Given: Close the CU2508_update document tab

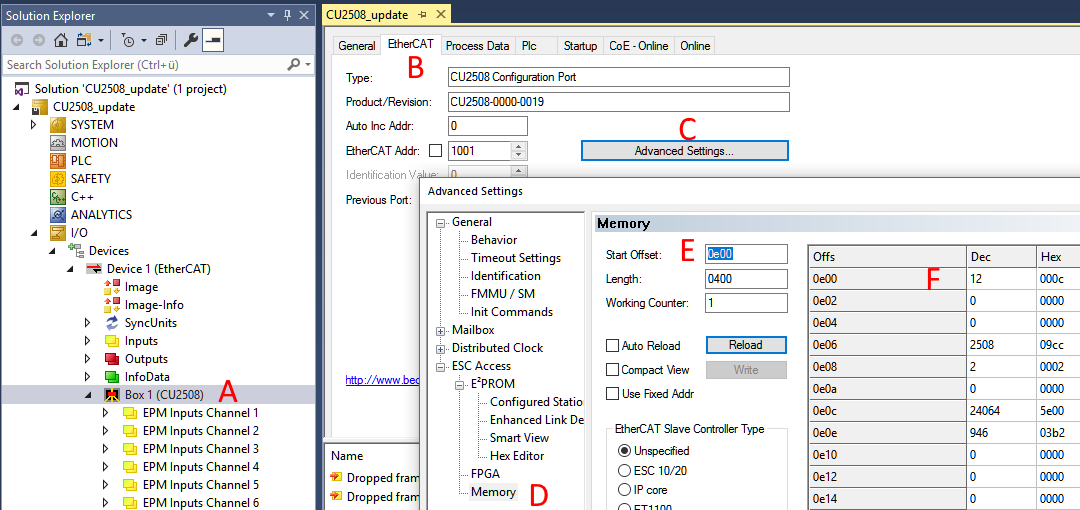Looking at the screenshot, I should pyautogui.click(x=441, y=14).
